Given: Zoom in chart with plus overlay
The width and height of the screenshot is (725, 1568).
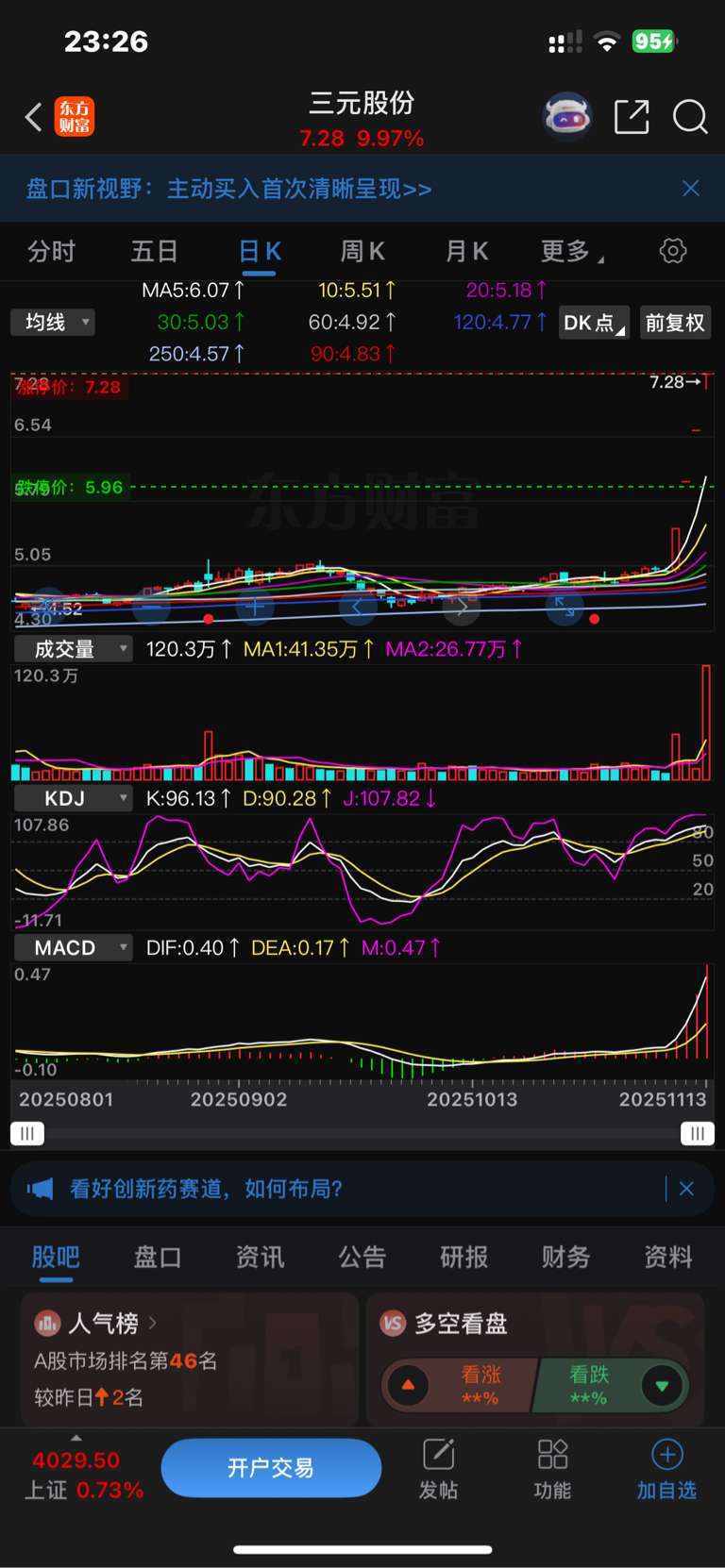Looking at the screenshot, I should (255, 607).
